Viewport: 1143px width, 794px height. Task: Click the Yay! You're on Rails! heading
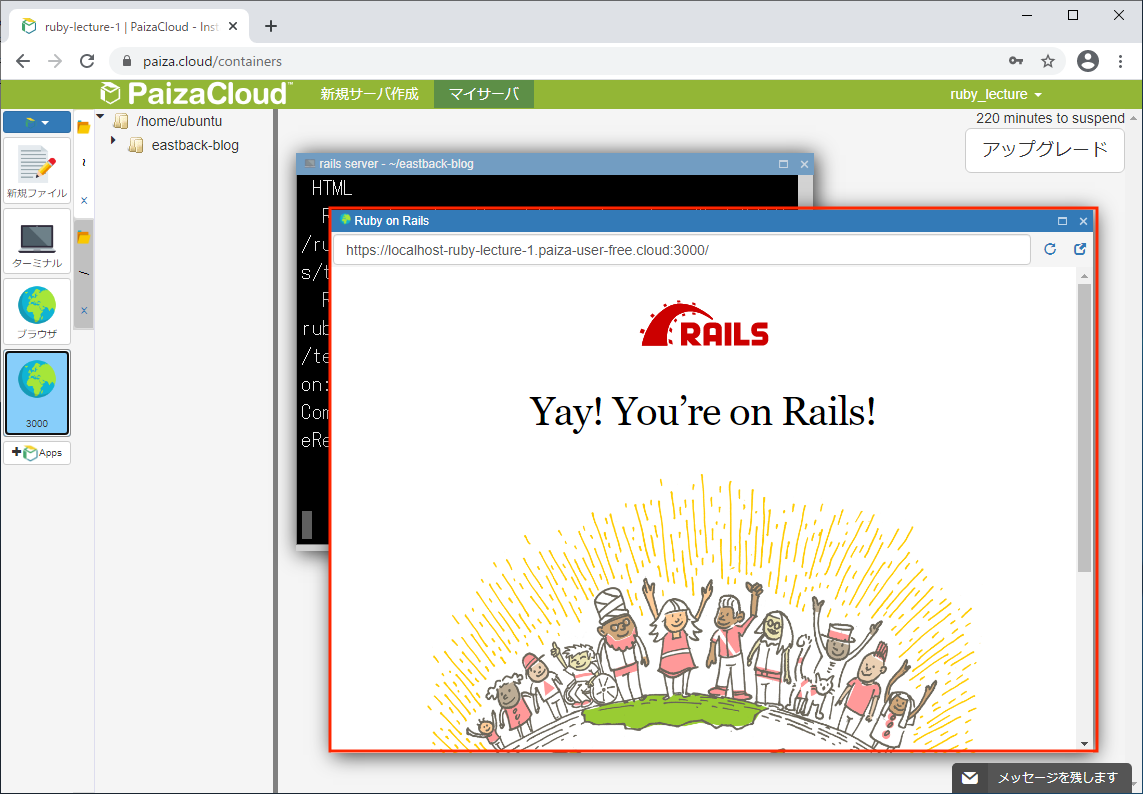coord(703,412)
